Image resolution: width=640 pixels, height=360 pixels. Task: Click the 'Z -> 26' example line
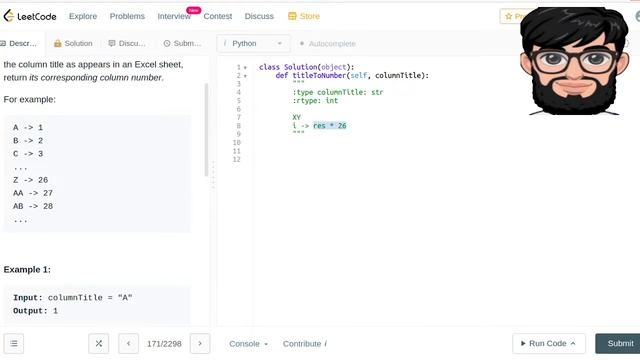[x=30, y=180]
